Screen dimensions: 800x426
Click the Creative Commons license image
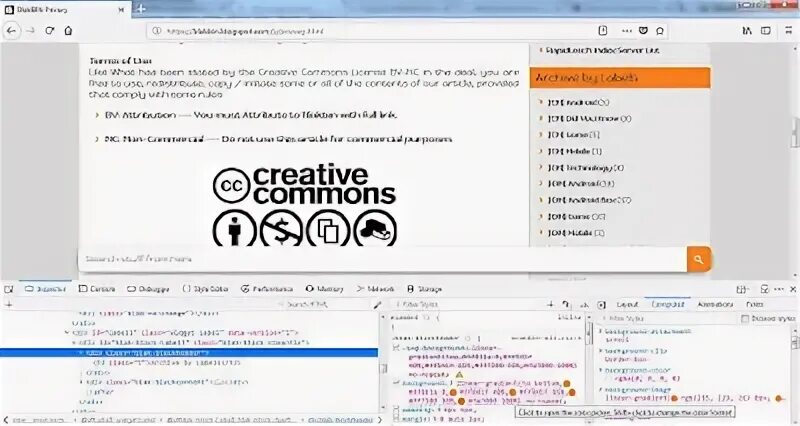pyautogui.click(x=305, y=205)
